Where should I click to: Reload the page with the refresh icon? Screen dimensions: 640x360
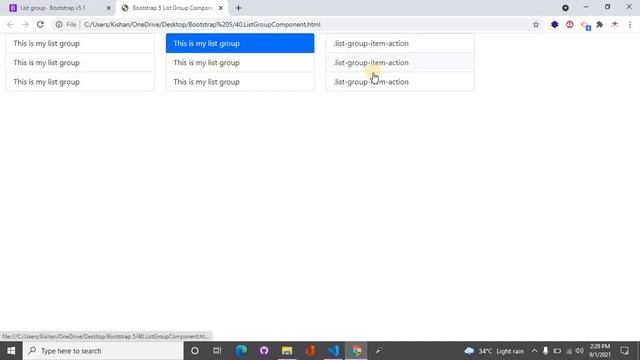click(x=40, y=24)
